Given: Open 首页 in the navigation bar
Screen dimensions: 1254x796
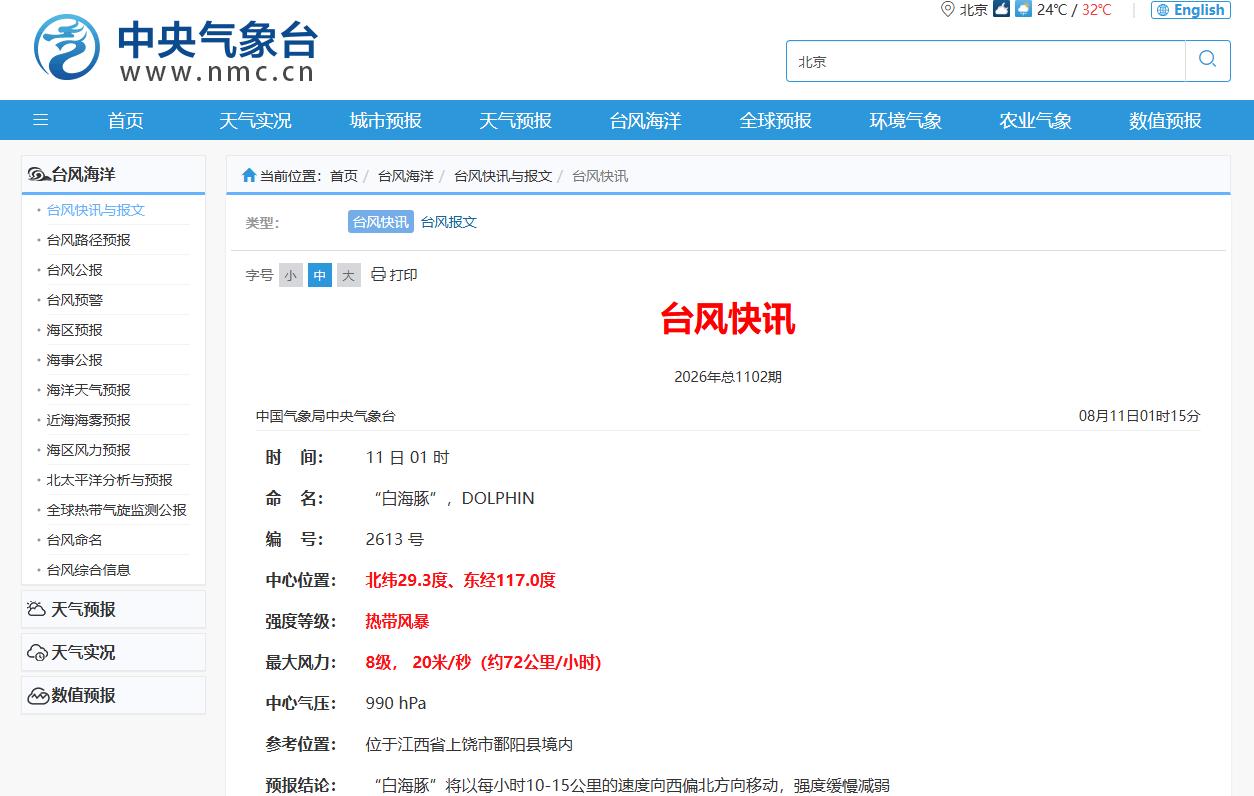Looking at the screenshot, I should tap(126, 120).
